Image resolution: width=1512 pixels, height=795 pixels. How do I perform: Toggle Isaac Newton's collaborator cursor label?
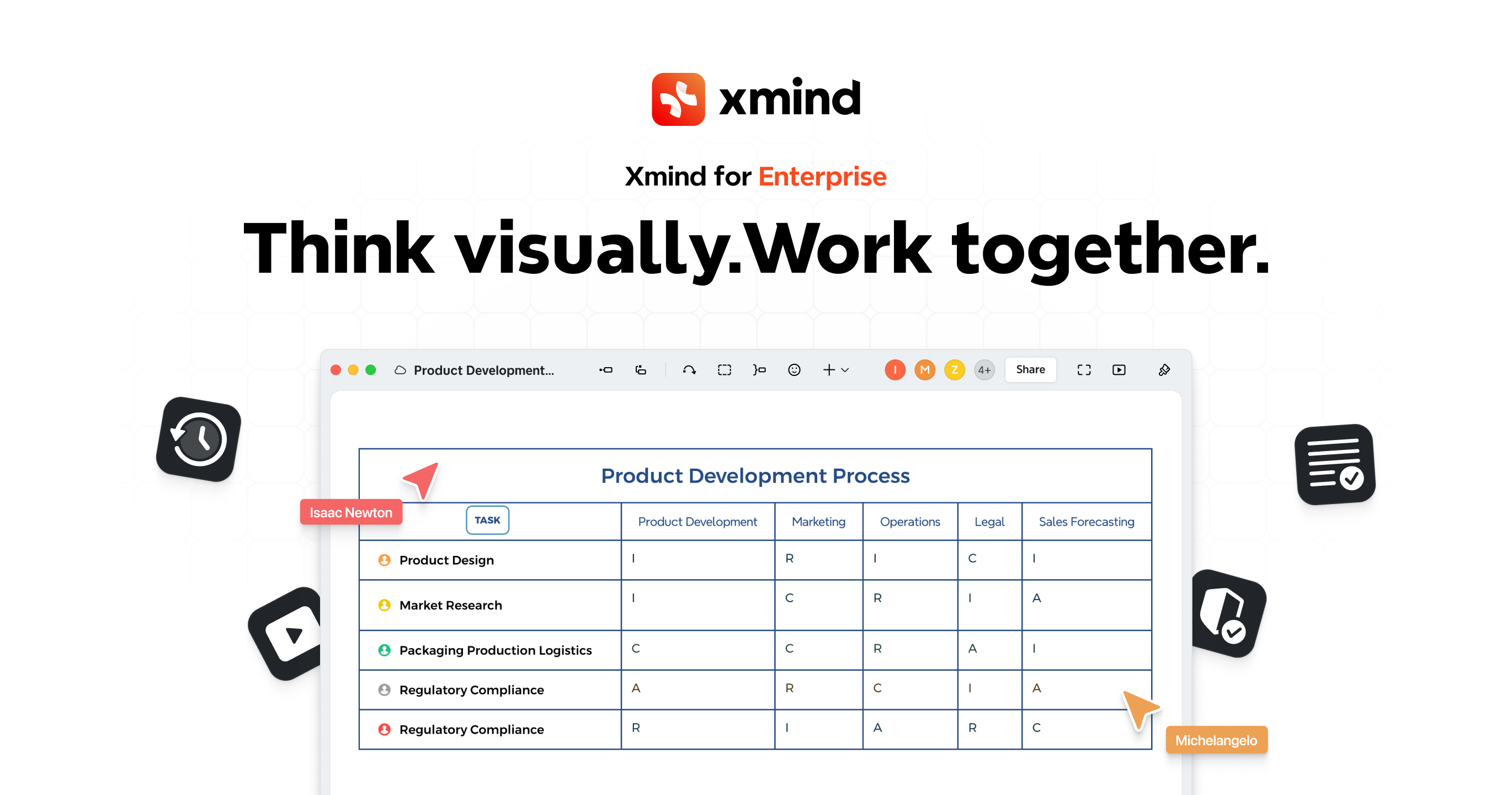(350, 512)
